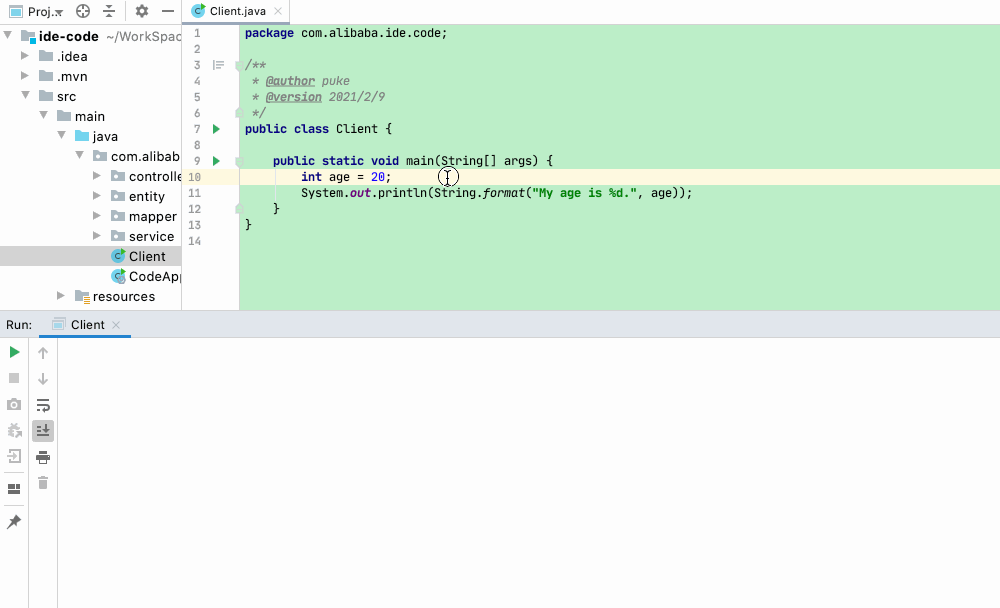Collapse the main folder
This screenshot has height=608, width=1000.
click(x=43, y=115)
